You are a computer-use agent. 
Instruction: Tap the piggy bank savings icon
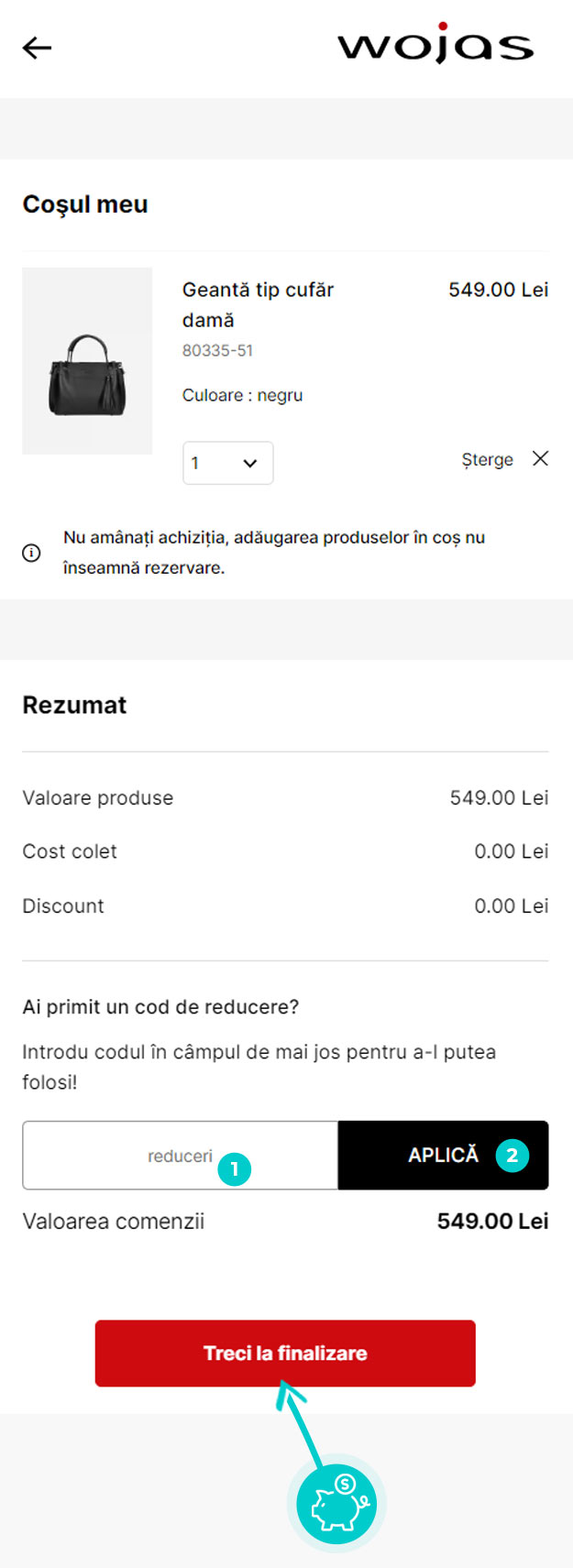(337, 1504)
